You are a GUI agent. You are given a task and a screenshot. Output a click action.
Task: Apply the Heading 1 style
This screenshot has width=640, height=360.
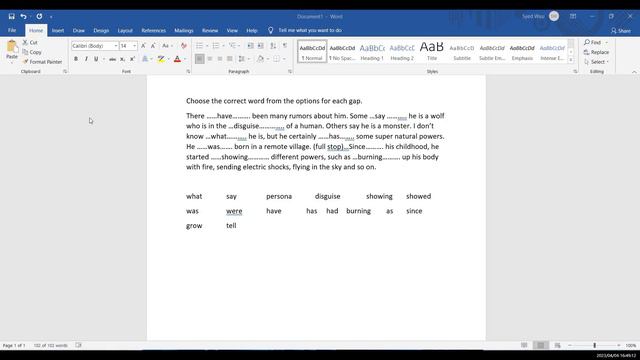pos(372,51)
